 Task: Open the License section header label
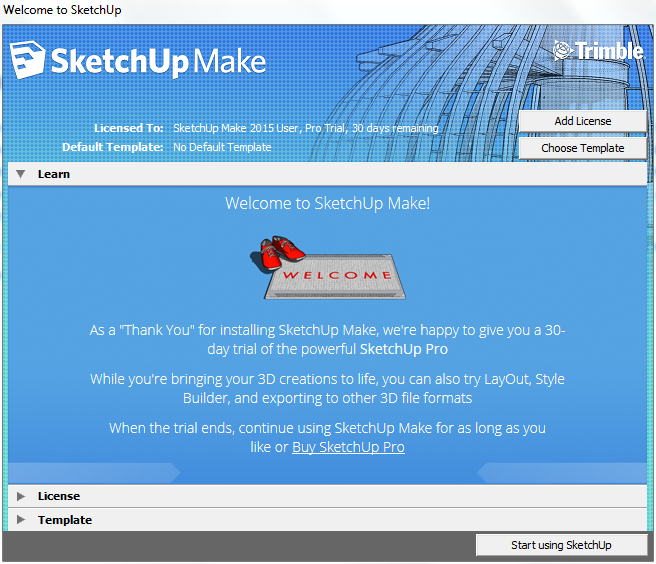point(59,496)
